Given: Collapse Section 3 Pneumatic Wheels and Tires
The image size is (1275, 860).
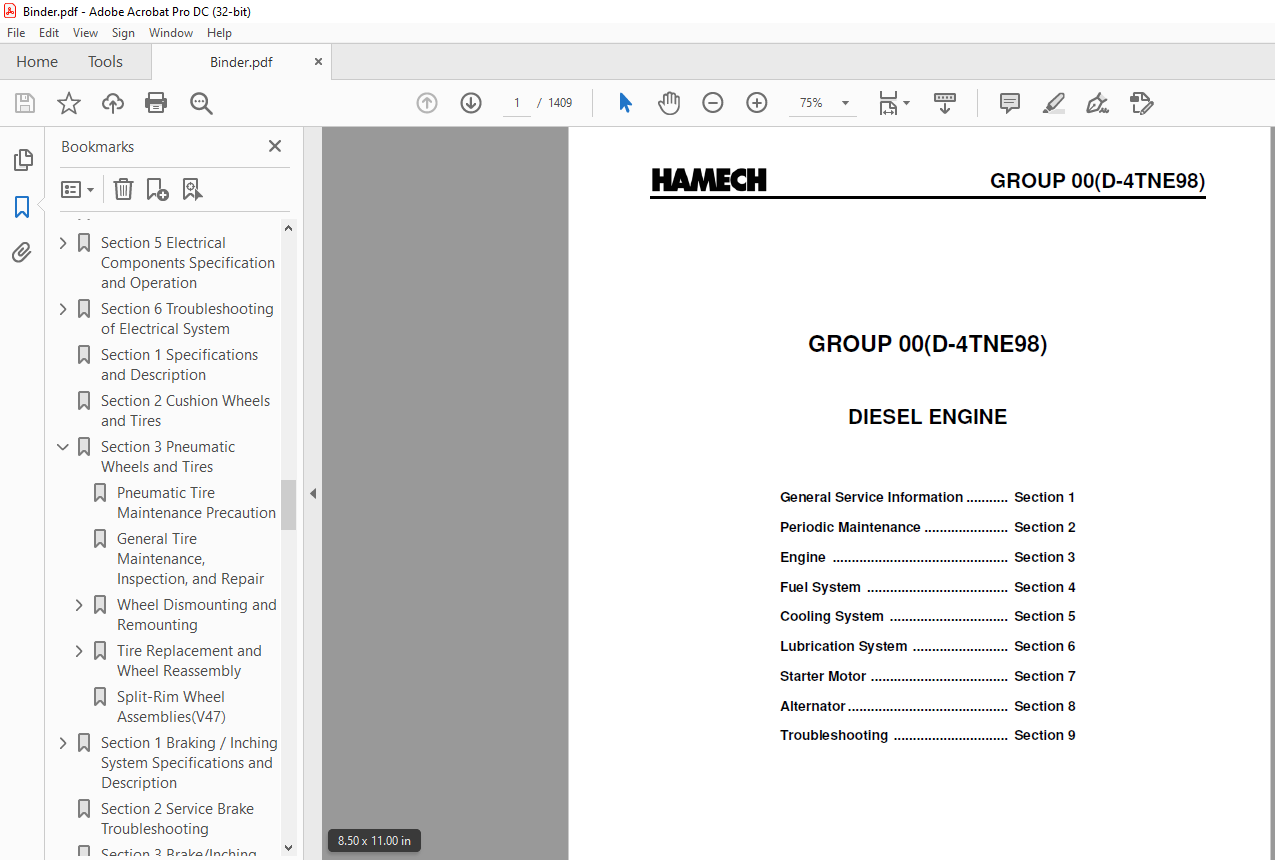Looking at the screenshot, I should click(63, 447).
